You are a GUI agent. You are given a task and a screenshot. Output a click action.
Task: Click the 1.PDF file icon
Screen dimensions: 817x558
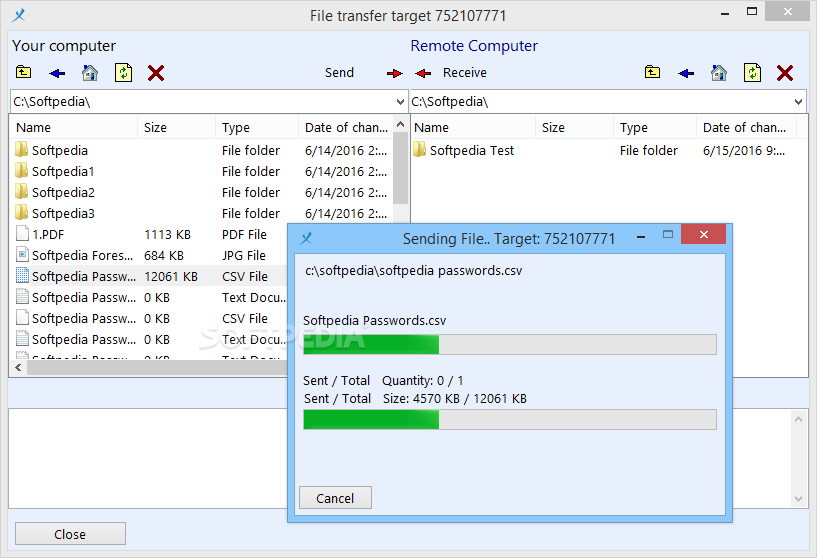click(x=22, y=234)
